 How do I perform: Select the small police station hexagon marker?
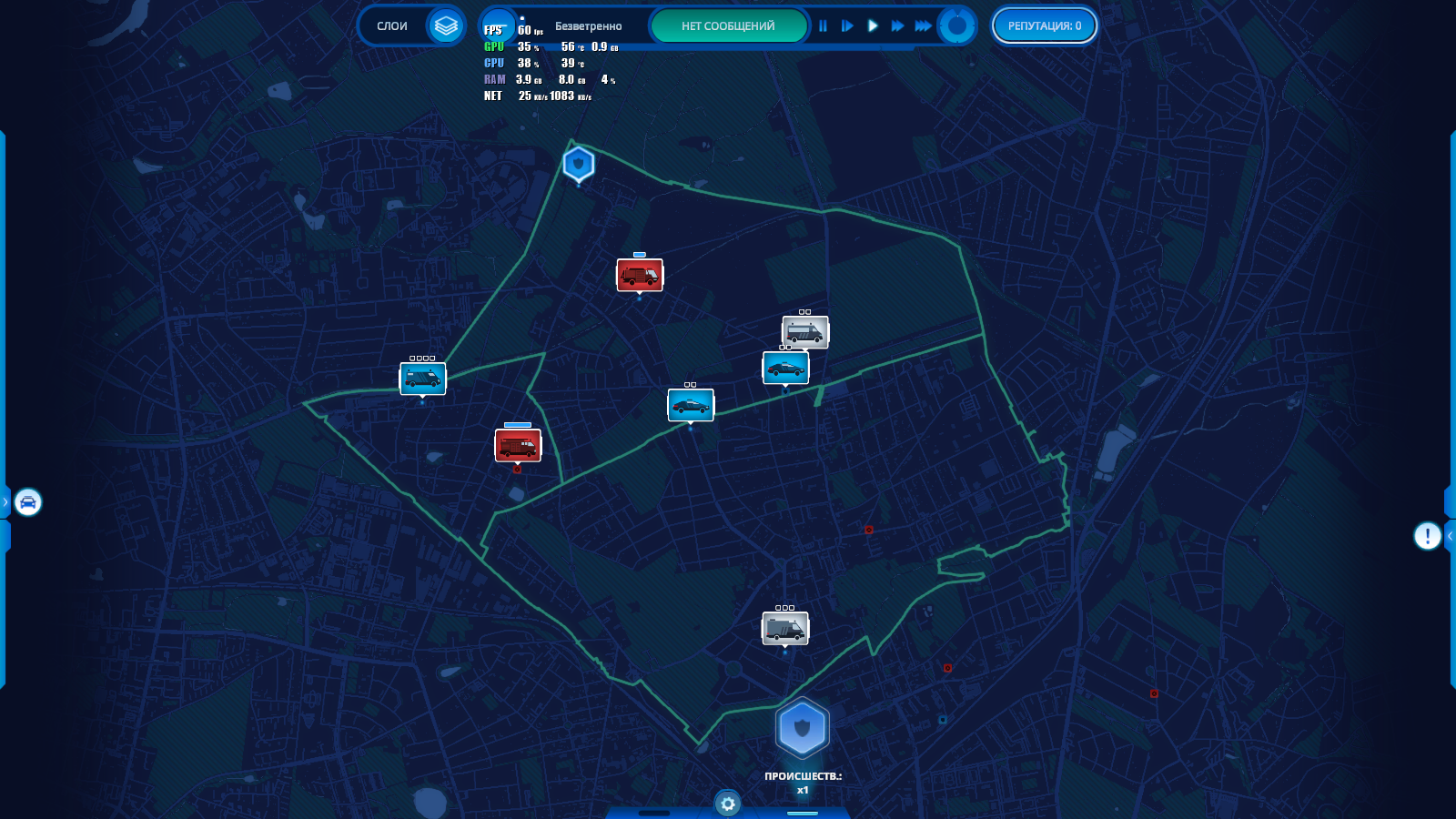point(579,165)
